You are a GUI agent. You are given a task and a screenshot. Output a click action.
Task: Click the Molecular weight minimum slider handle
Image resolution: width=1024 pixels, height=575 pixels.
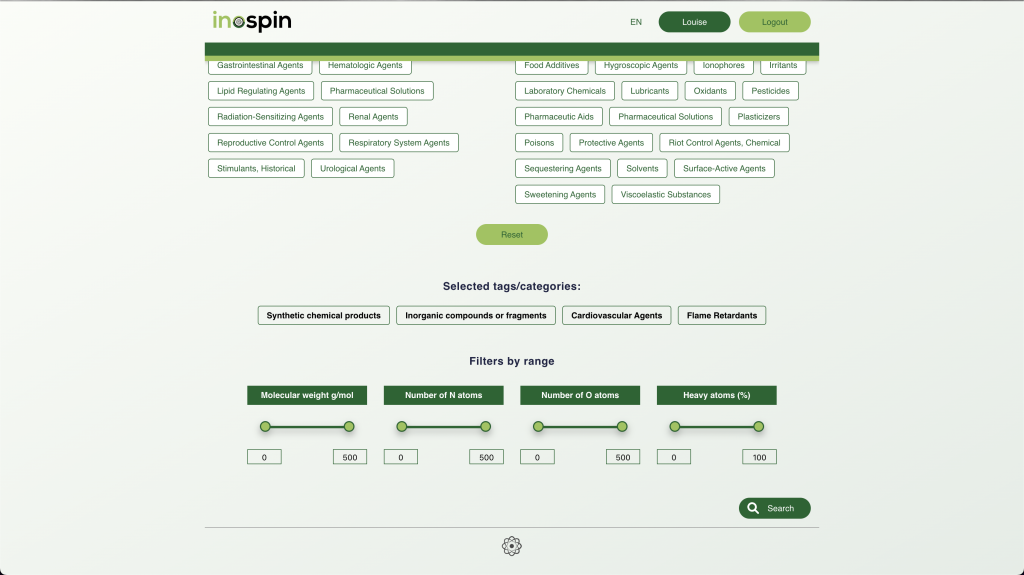coord(265,427)
